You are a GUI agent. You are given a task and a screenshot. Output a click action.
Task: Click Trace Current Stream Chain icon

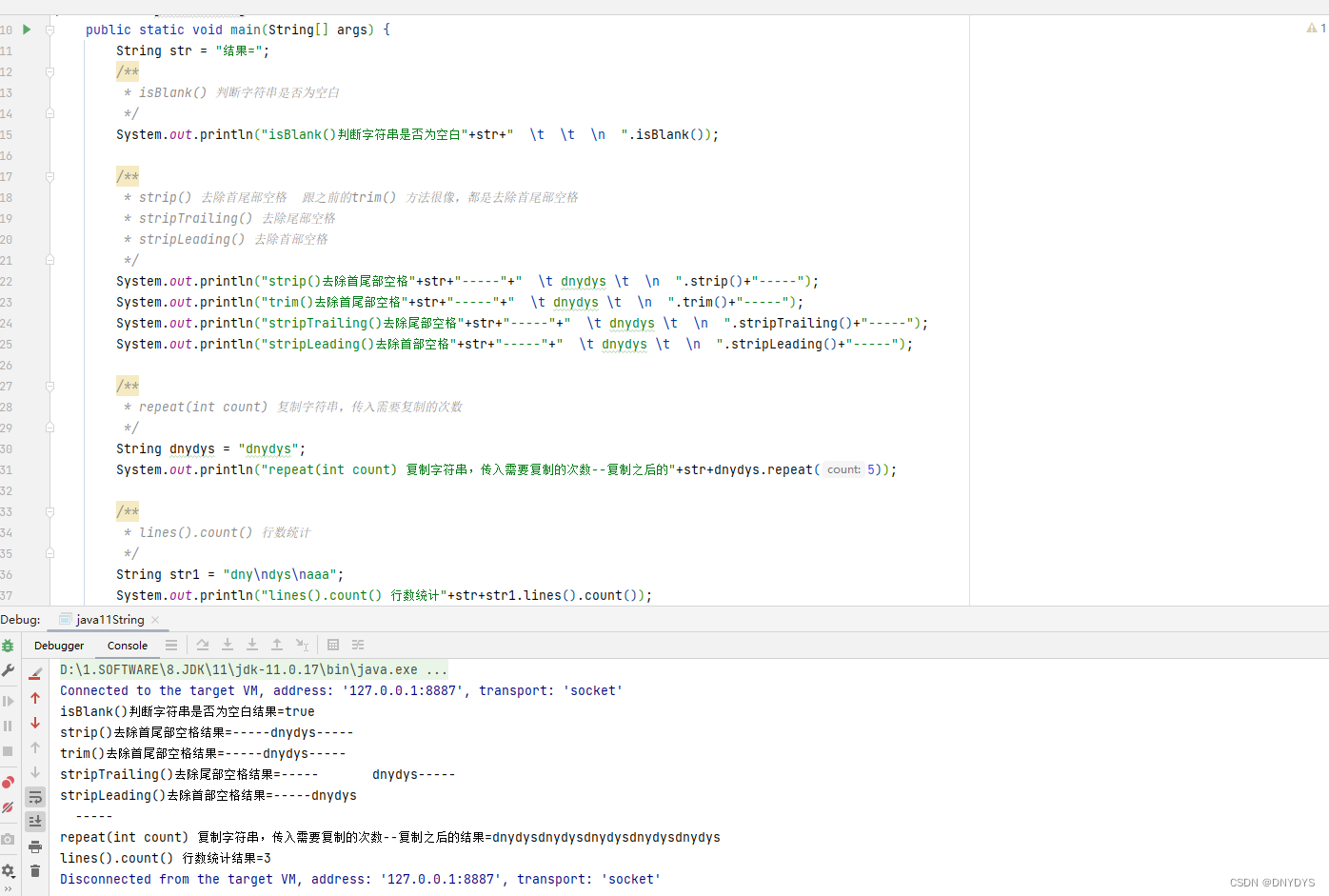pos(358,646)
